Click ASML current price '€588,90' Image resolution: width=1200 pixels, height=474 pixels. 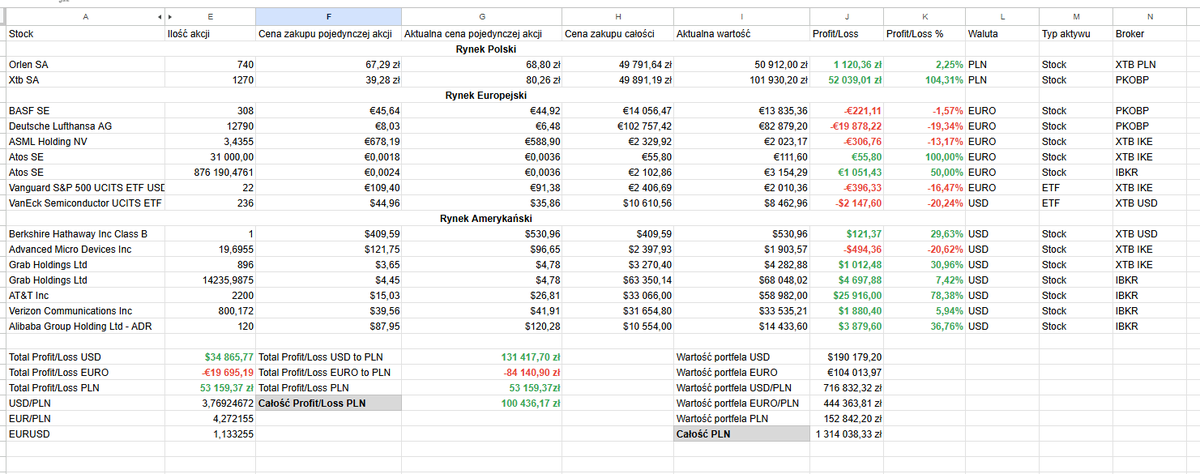[482, 141]
